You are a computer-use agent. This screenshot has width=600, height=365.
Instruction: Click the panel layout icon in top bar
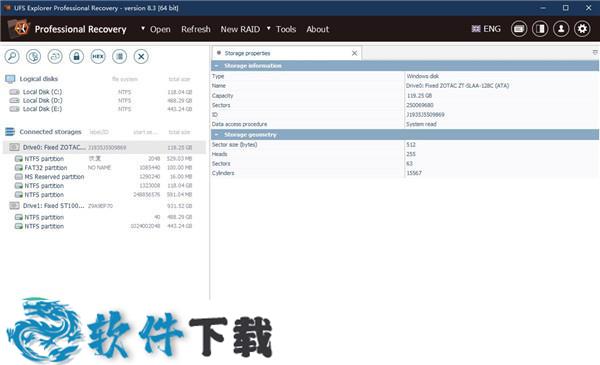pos(540,29)
